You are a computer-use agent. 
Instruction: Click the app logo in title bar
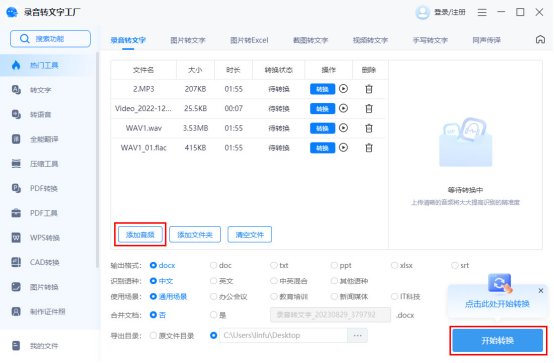click(x=12, y=12)
